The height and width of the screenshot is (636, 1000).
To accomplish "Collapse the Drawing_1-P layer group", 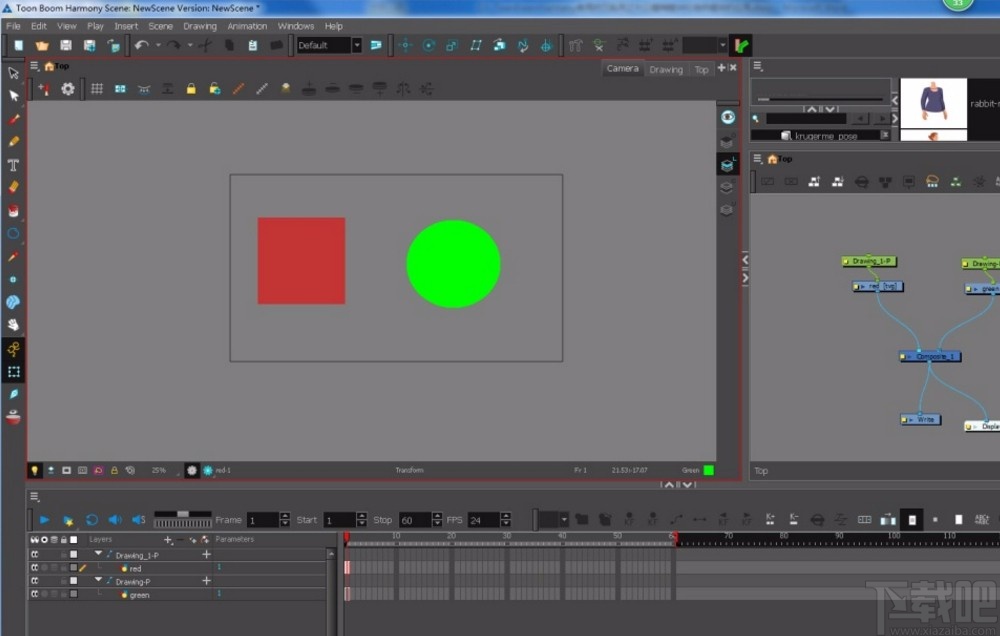I will pyautogui.click(x=98, y=555).
